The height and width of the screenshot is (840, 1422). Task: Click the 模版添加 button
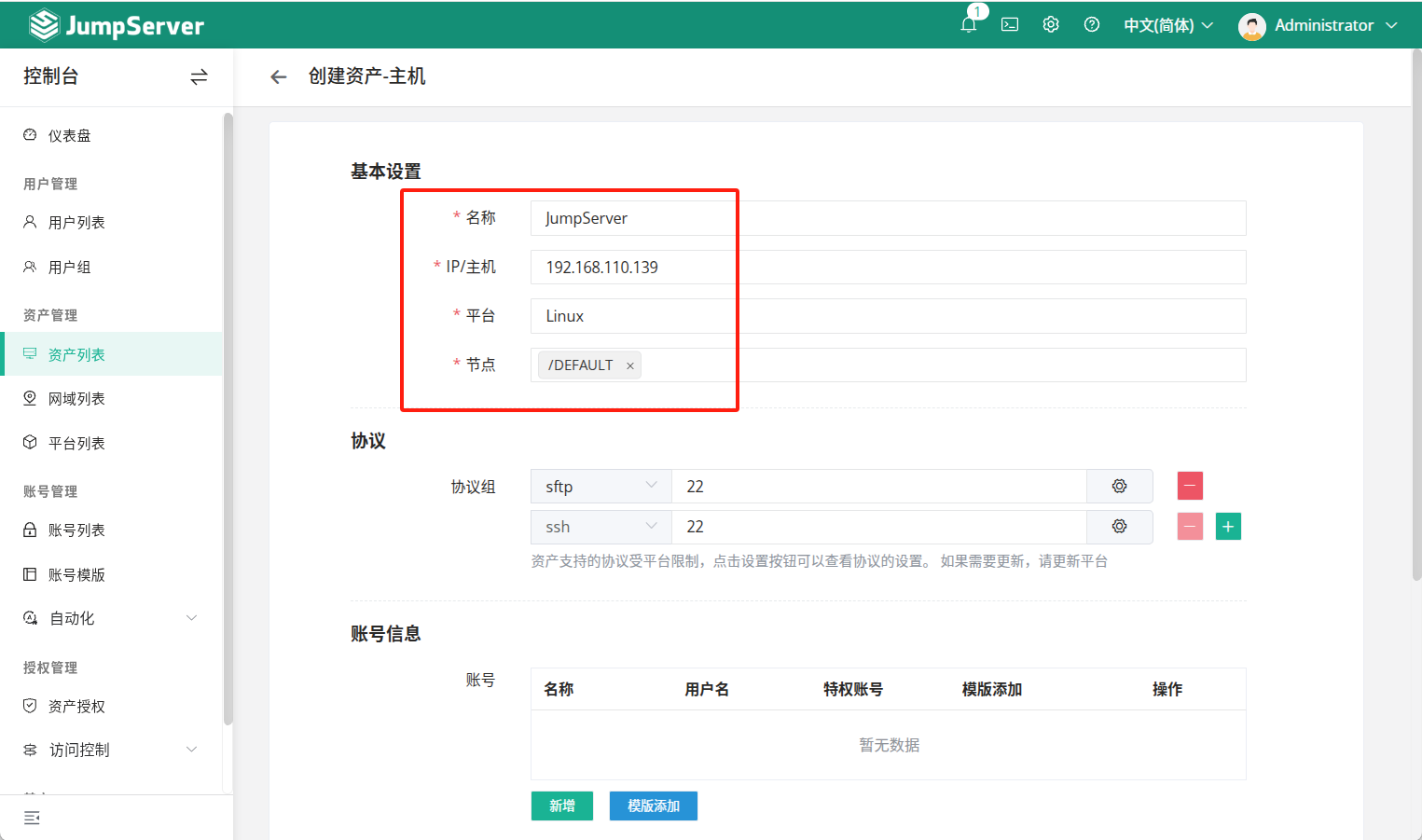tap(654, 806)
